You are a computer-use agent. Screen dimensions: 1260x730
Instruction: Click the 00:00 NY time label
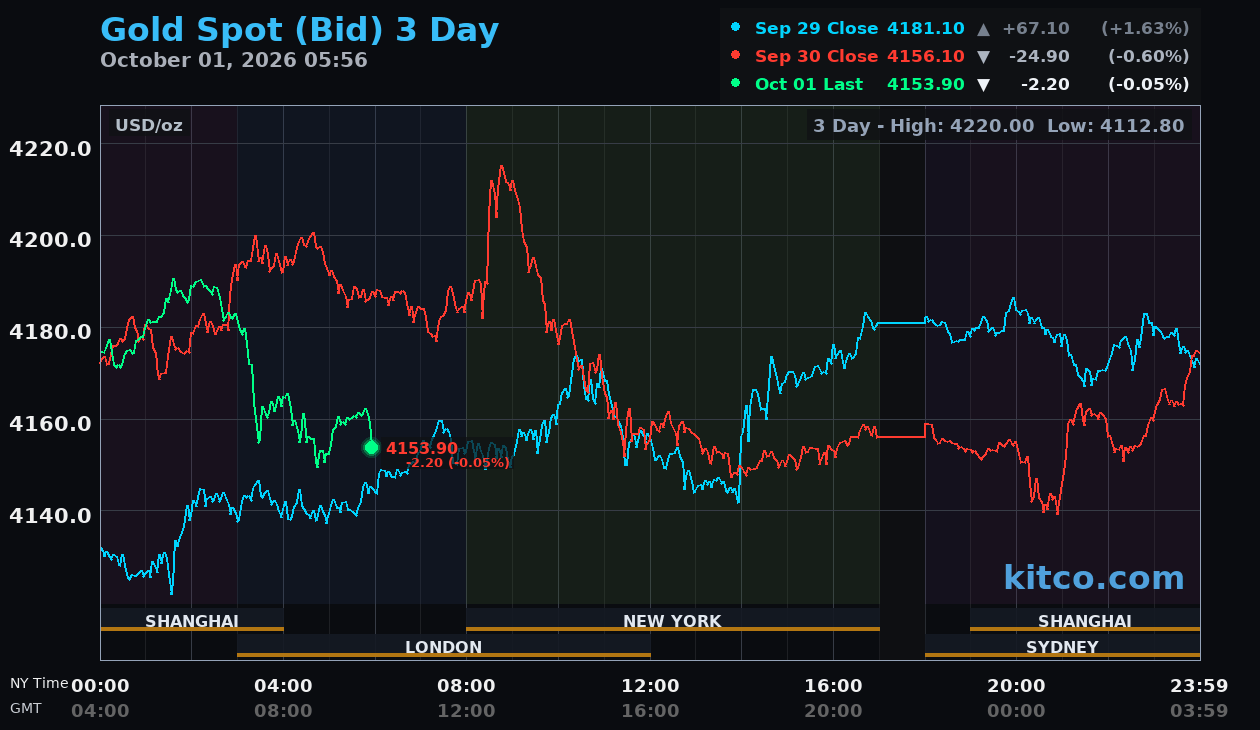100,685
